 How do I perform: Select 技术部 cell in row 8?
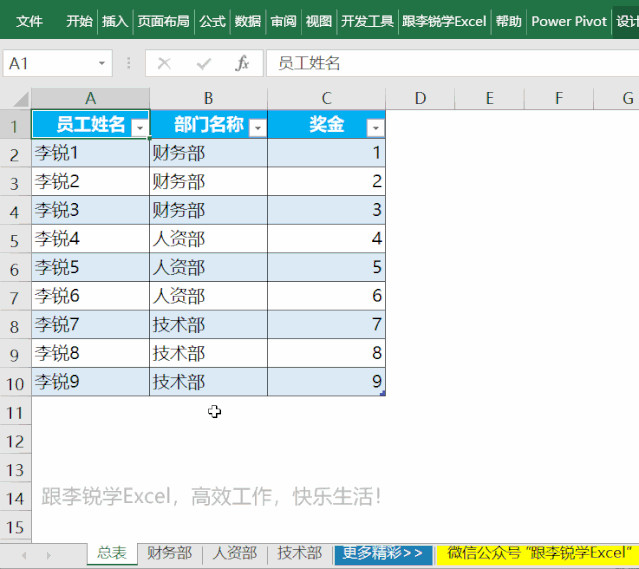coord(209,325)
